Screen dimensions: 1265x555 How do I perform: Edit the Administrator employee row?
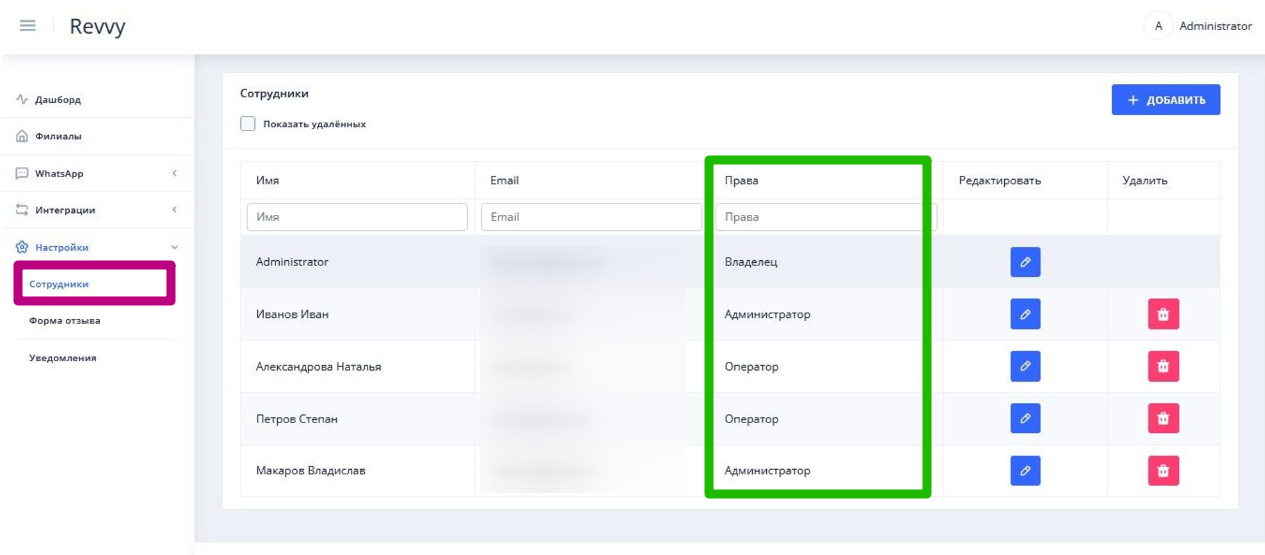click(1025, 262)
